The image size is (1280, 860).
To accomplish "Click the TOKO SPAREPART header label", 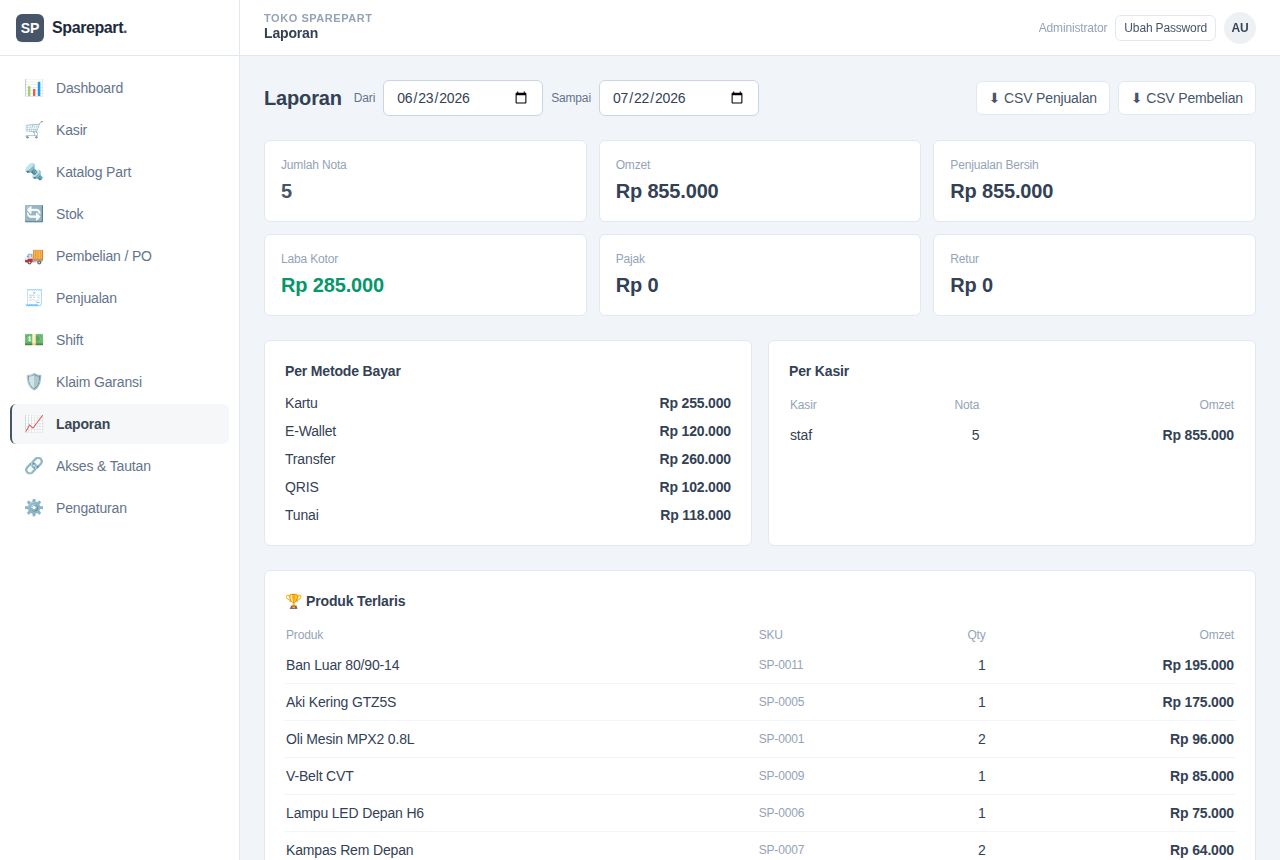I will [x=318, y=18].
